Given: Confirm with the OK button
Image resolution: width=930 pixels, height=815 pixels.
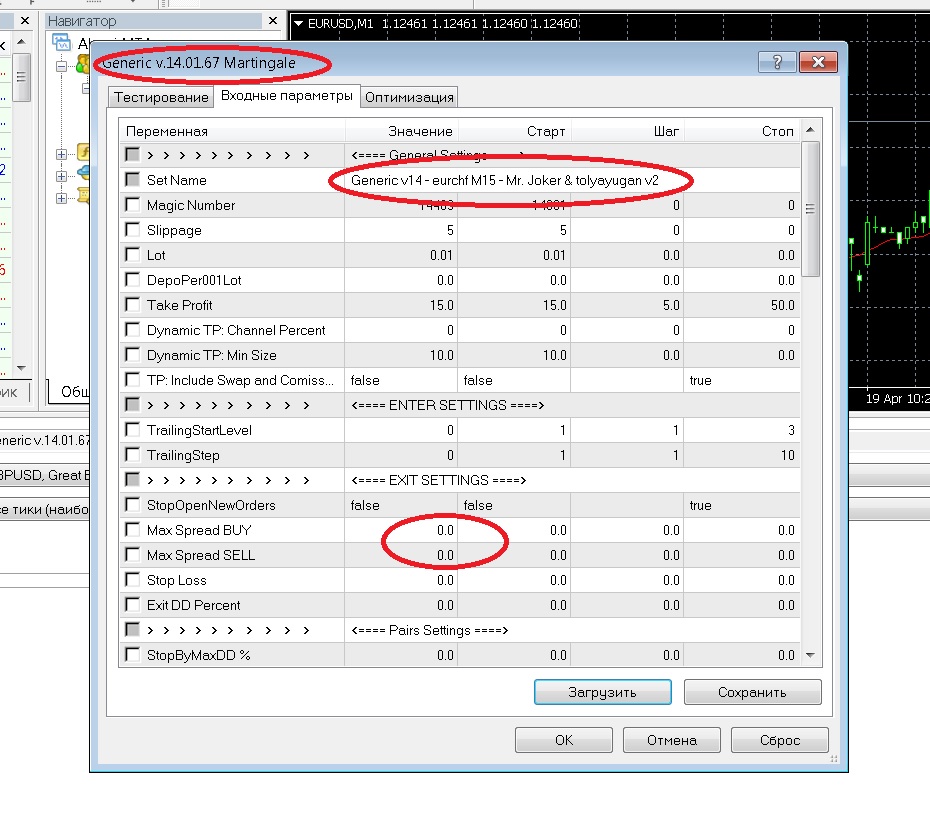Looking at the screenshot, I should point(563,740).
